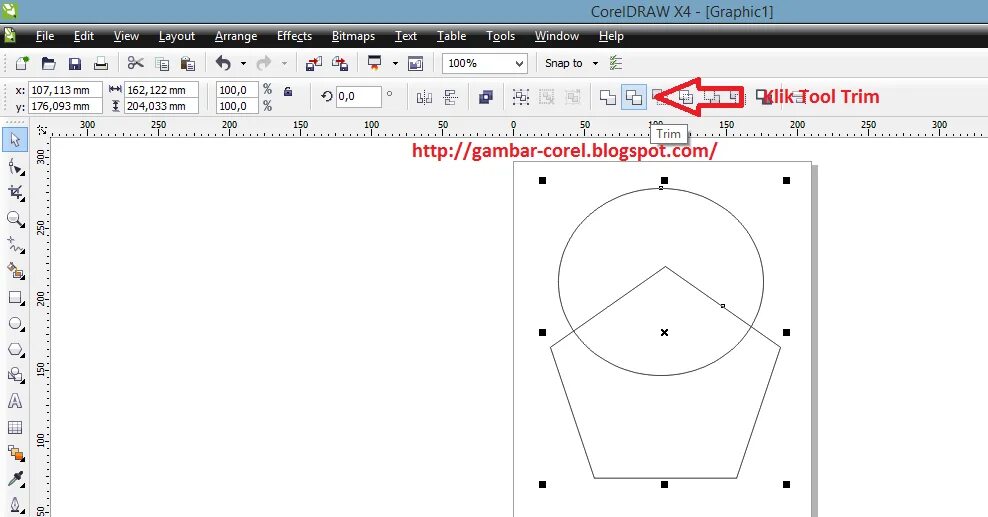Open the Window menu
This screenshot has width=988, height=517.
click(x=556, y=36)
